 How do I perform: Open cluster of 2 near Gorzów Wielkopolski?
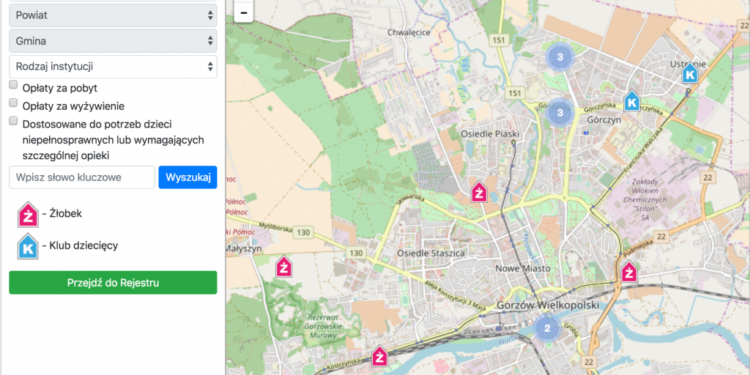(x=548, y=328)
